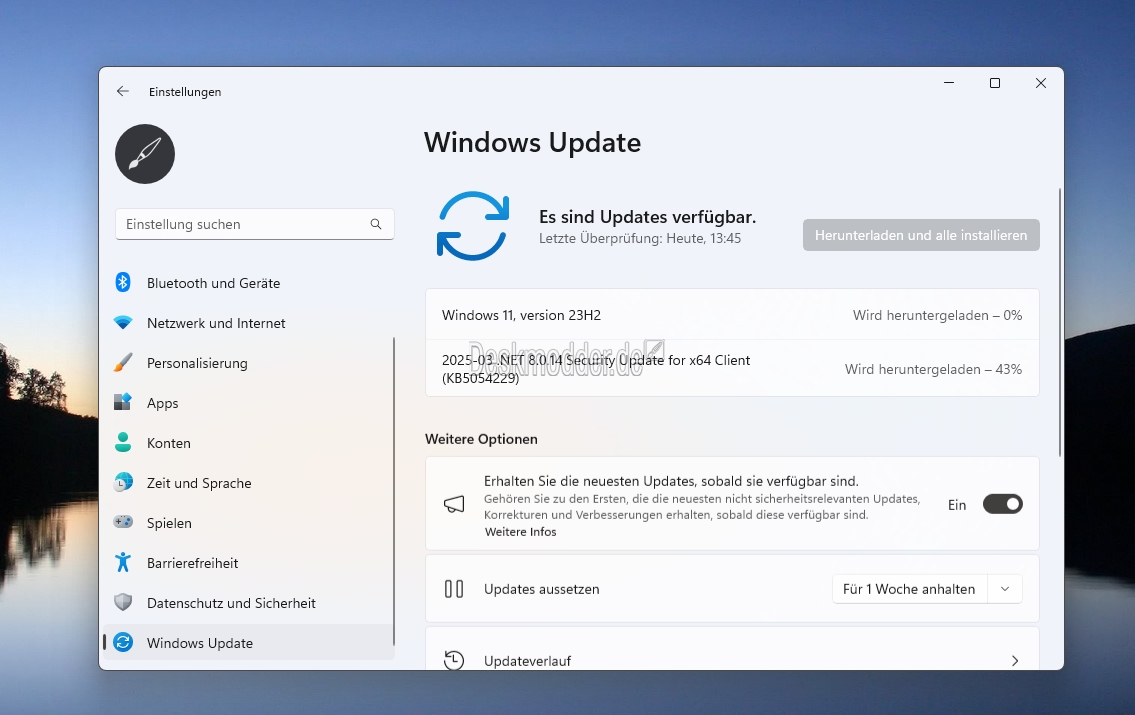The height and width of the screenshot is (715, 1135).
Task: Click the search magnifier icon
Action: coord(376,224)
